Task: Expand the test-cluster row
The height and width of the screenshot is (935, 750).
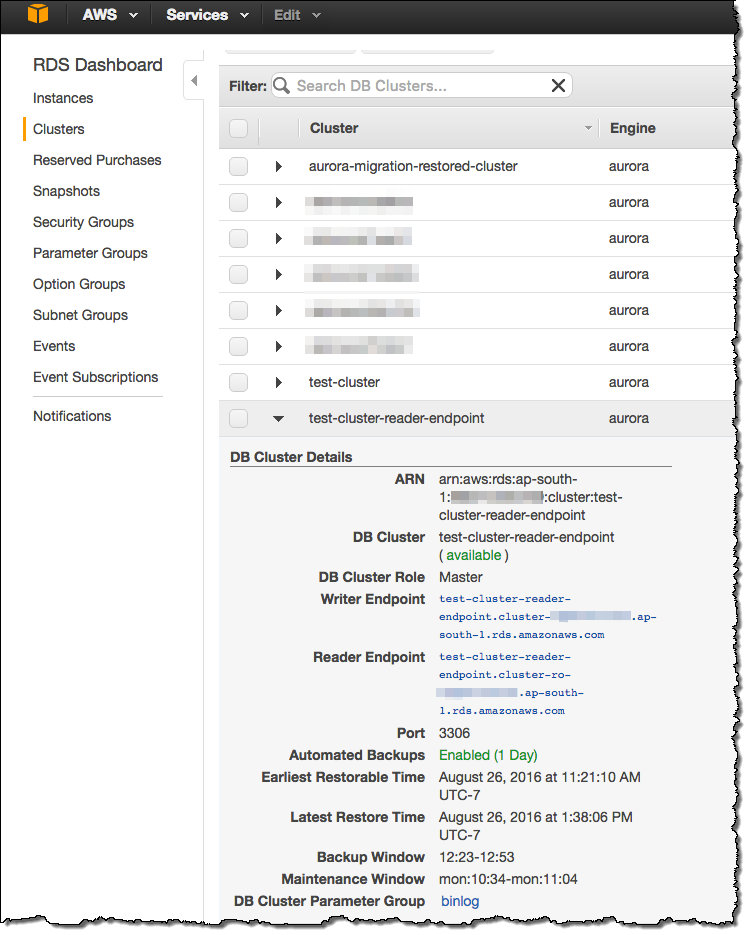Action: [x=279, y=382]
